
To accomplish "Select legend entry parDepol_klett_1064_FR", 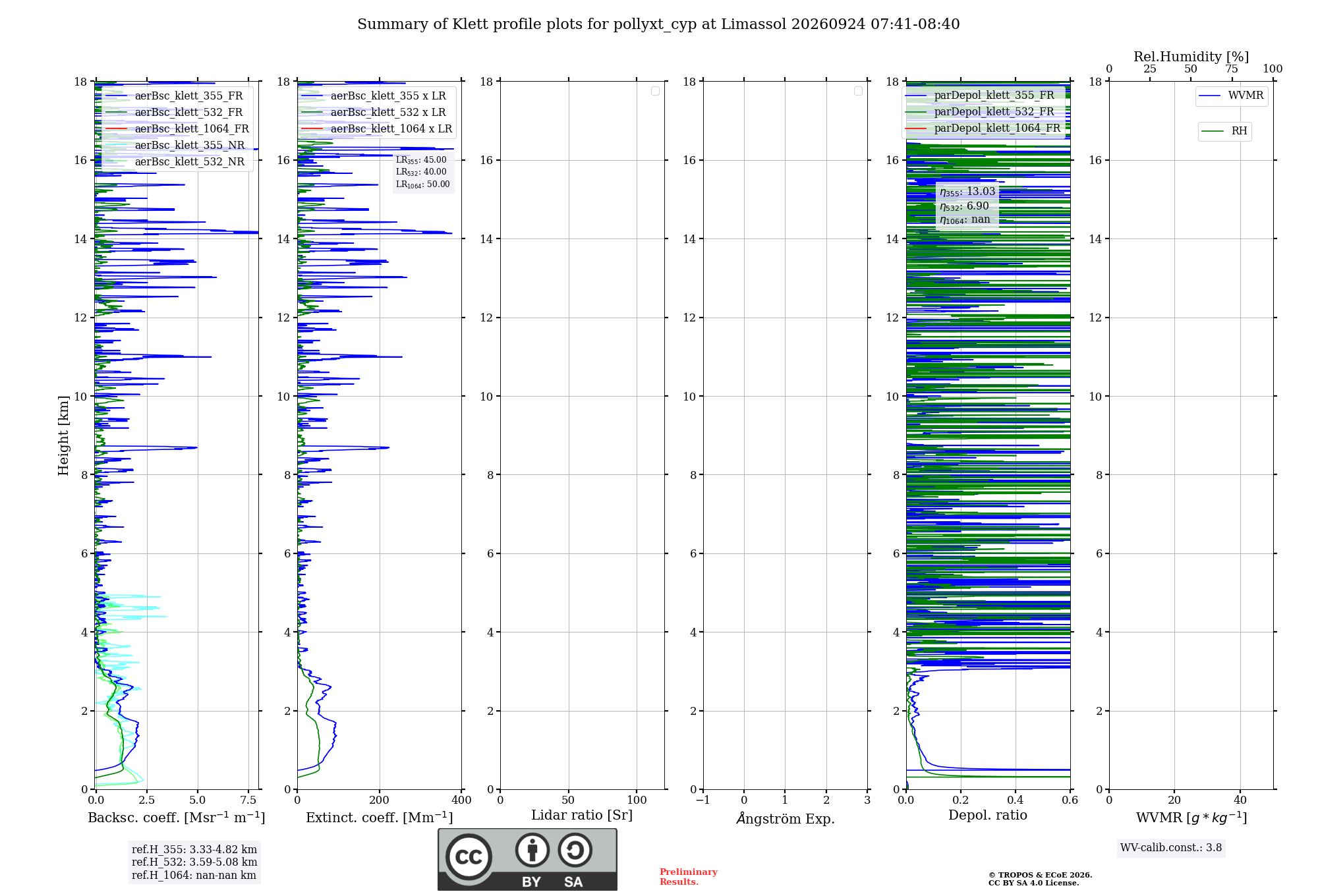I will 983,128.
